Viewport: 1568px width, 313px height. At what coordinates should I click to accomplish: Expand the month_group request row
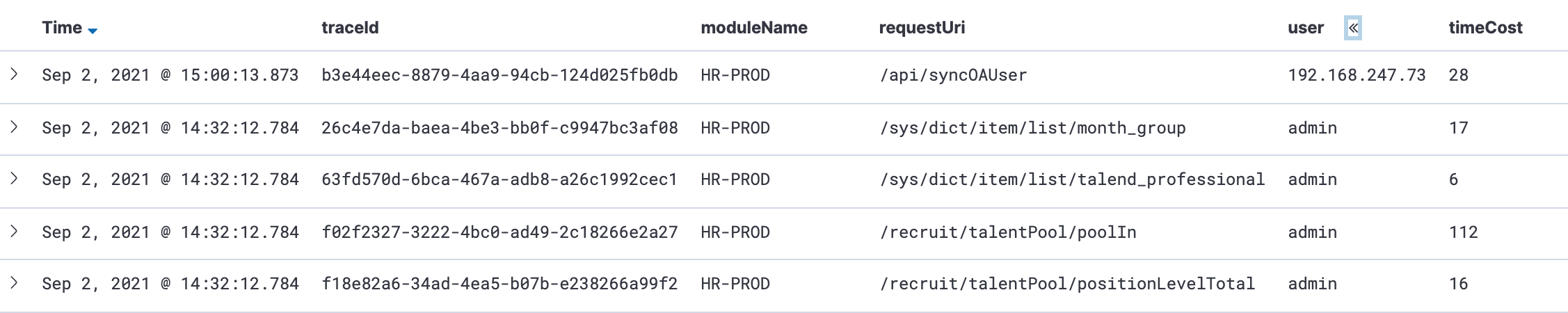pyautogui.click(x=14, y=127)
